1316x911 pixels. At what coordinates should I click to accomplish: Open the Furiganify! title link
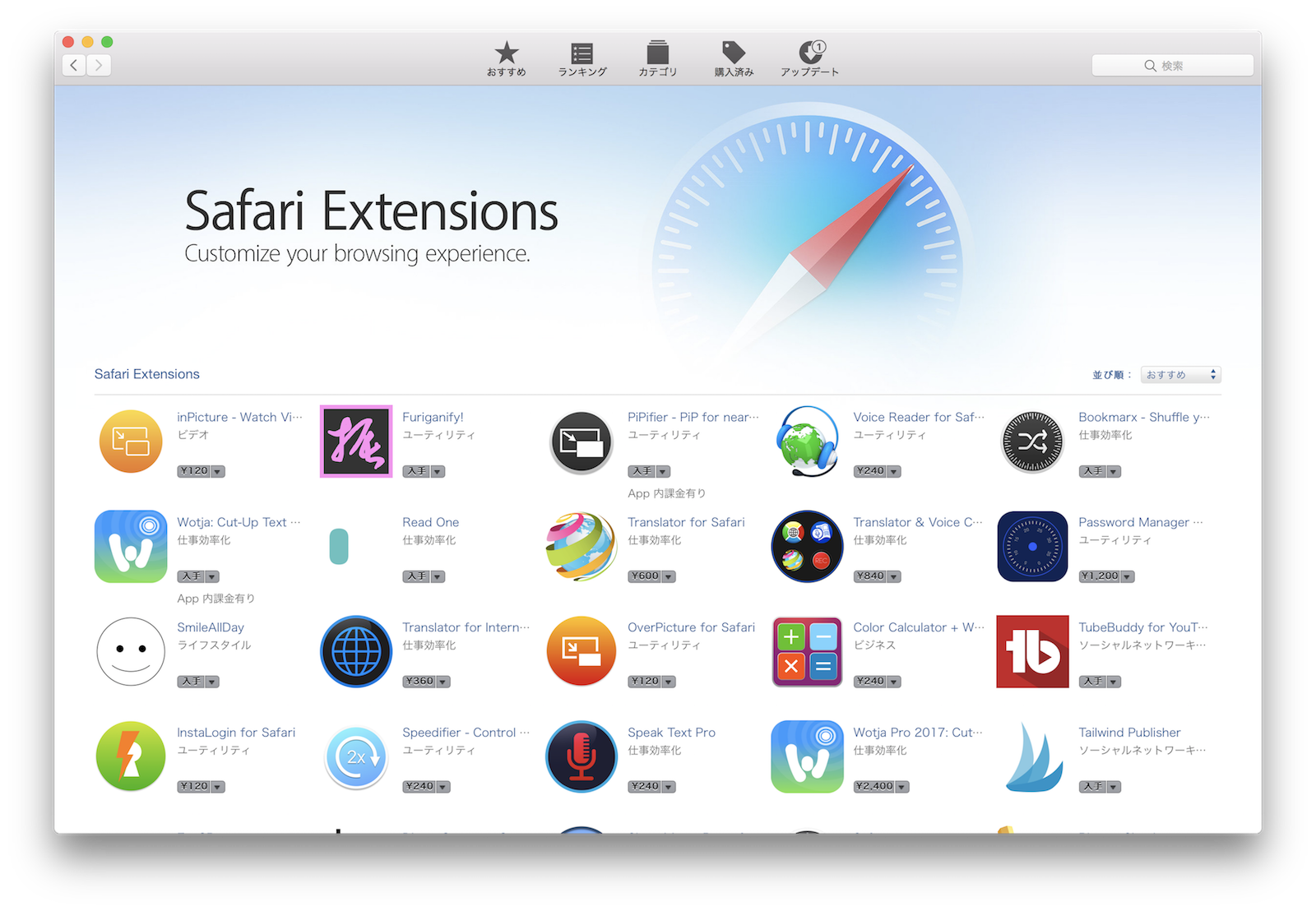coord(433,417)
